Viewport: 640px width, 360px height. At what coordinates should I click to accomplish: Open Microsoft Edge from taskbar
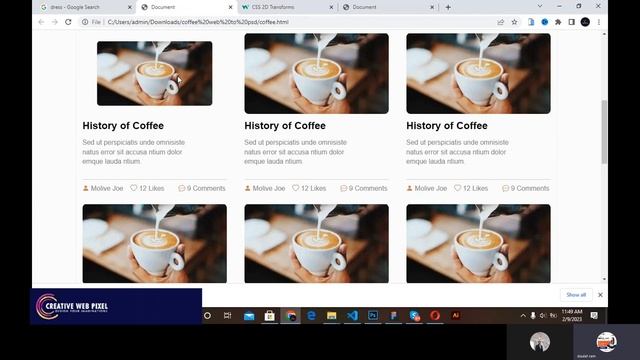tap(311, 316)
